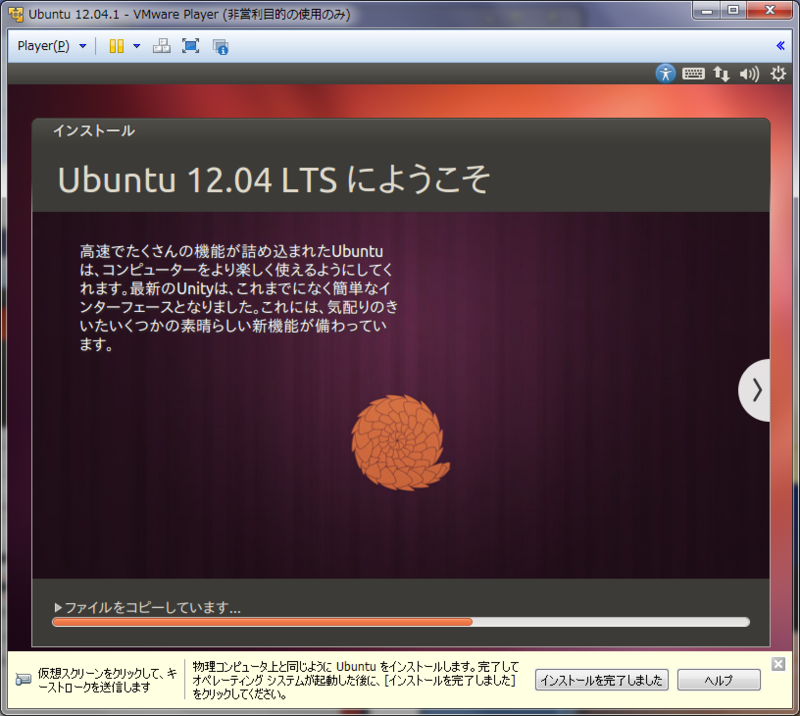Click the network up/down arrows indicator
Screen dimensions: 800x716
click(721, 73)
